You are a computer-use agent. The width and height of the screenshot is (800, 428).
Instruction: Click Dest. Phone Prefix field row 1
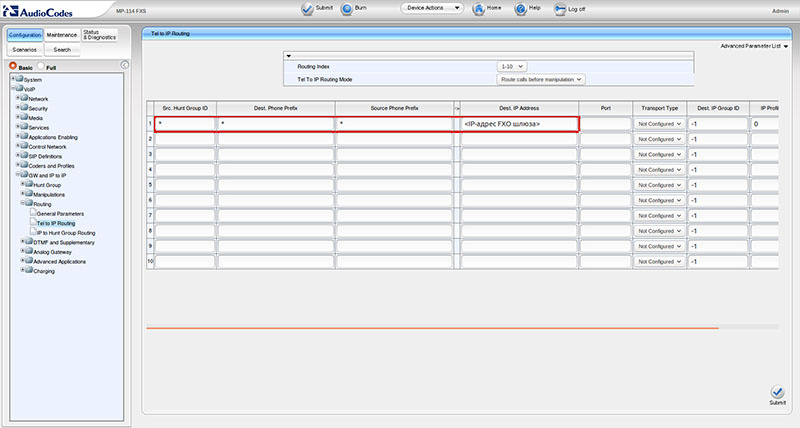pyautogui.click(x=276, y=124)
